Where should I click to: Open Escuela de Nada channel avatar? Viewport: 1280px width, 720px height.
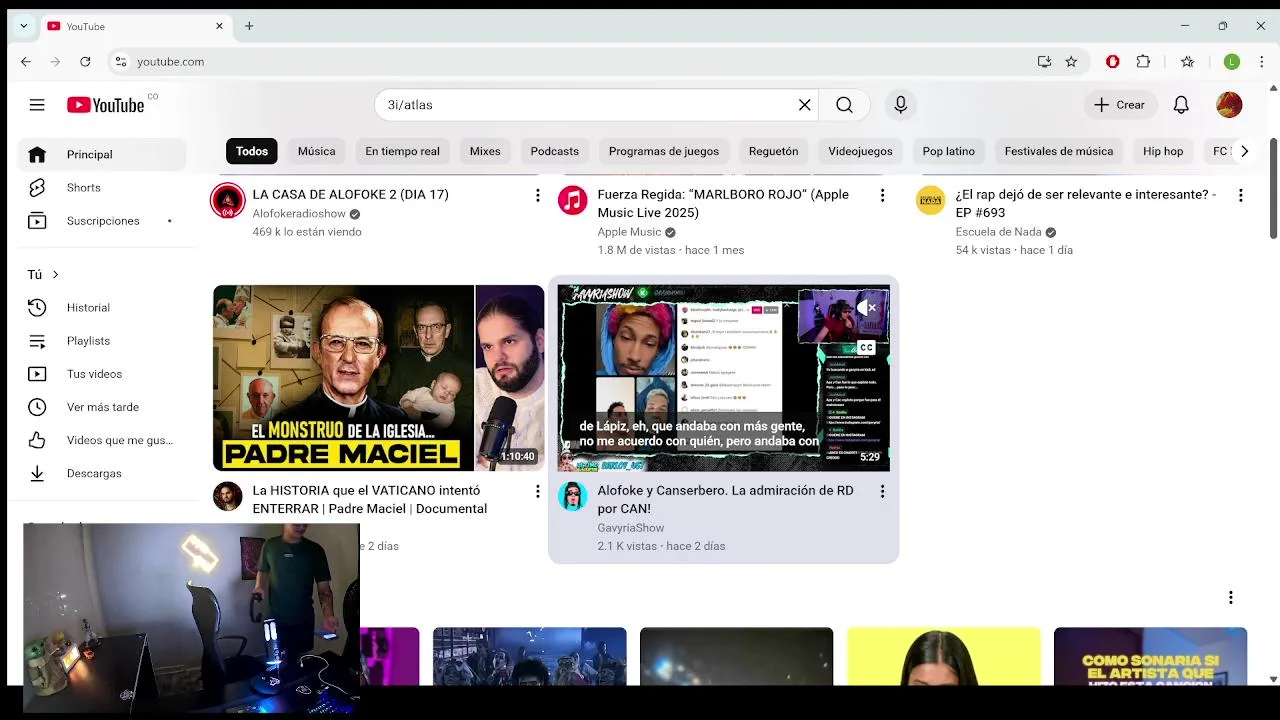point(931,201)
